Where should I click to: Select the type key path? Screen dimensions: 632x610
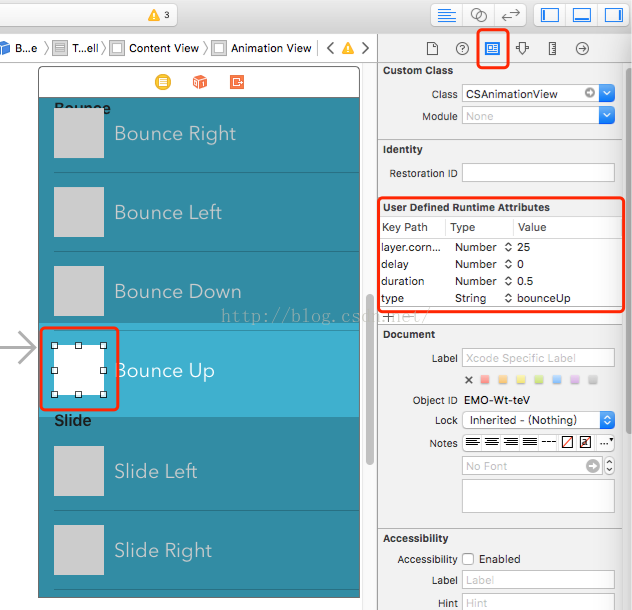(x=393, y=298)
